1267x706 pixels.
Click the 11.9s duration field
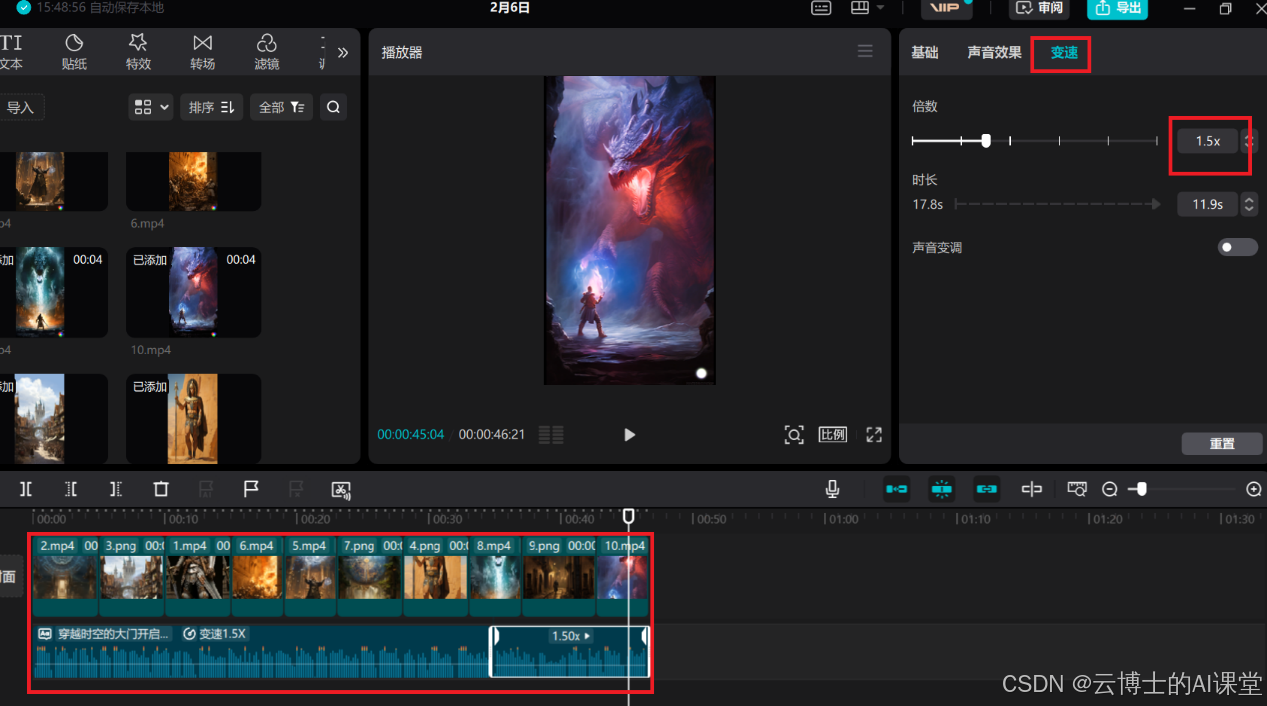point(1208,204)
